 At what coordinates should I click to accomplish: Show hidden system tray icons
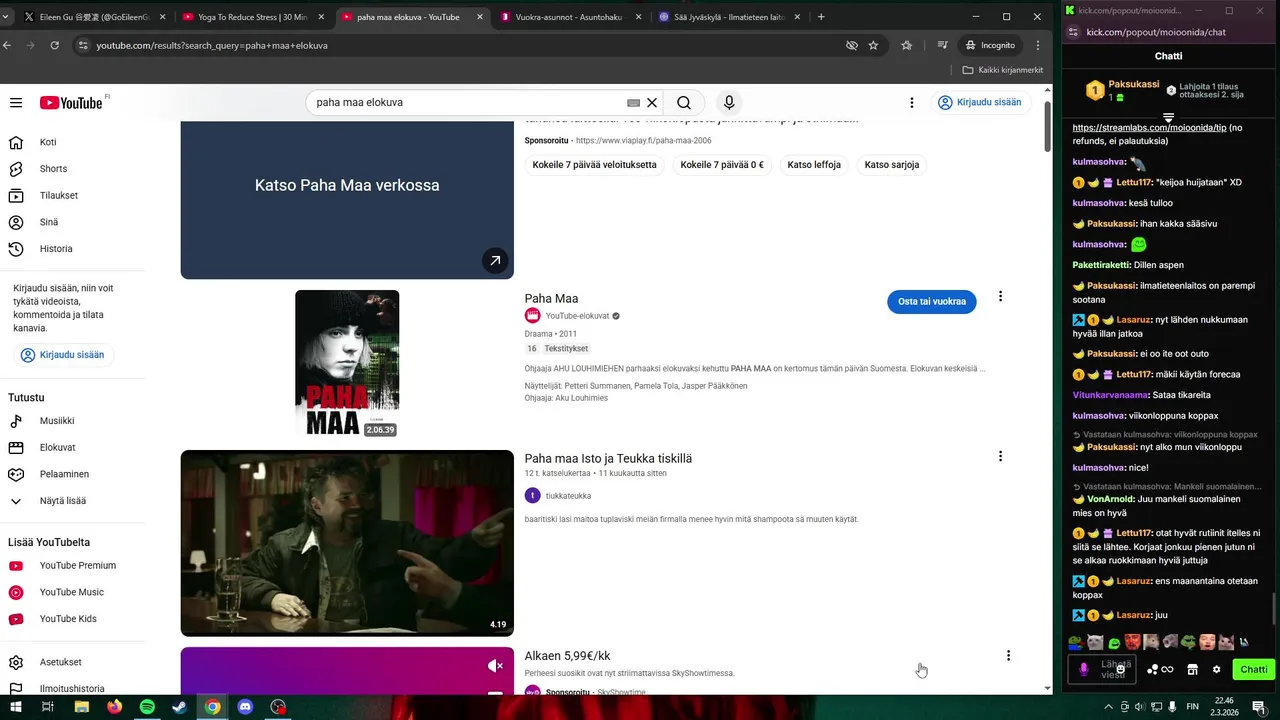tap(1108, 706)
